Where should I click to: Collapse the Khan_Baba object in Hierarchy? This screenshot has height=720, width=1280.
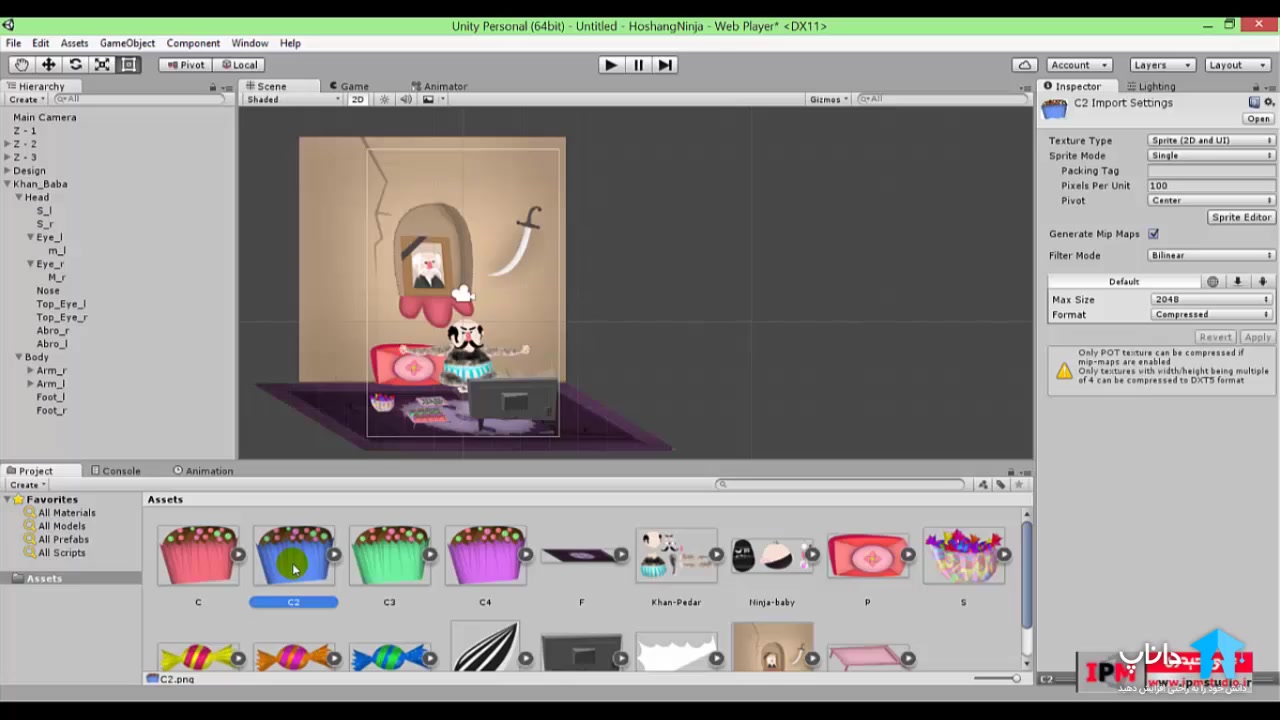[8, 184]
